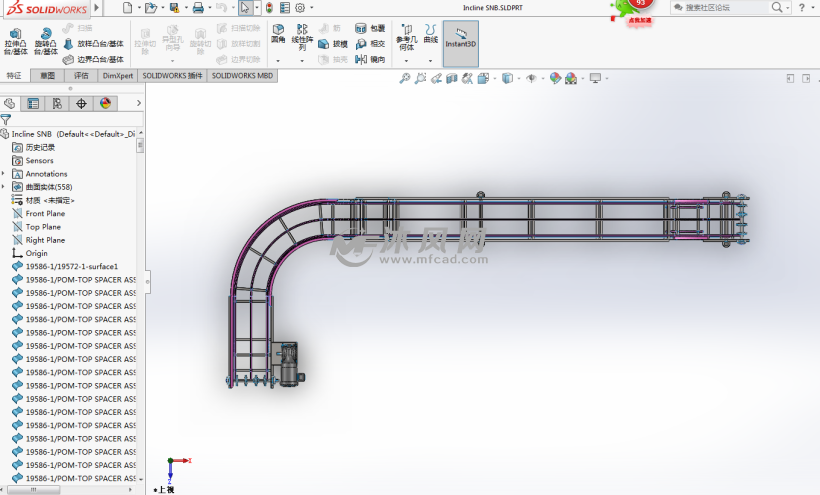Click the Help question mark icon
This screenshot has width=820, height=495.
coord(802,7)
